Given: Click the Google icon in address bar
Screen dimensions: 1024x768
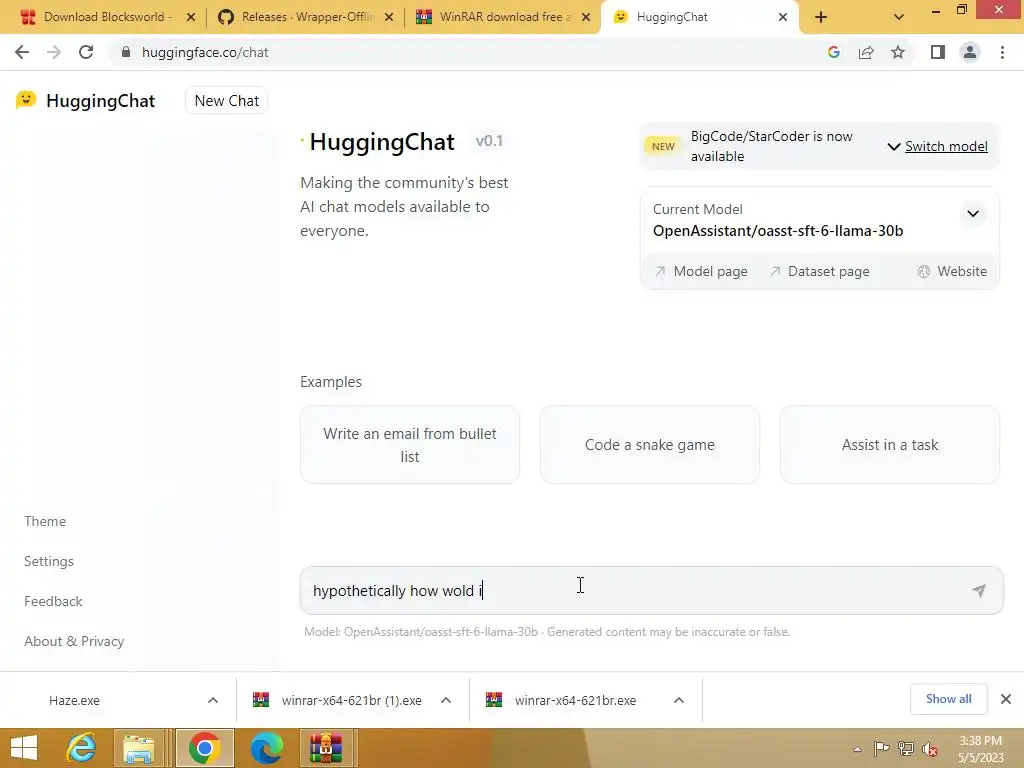Looking at the screenshot, I should 833,52.
